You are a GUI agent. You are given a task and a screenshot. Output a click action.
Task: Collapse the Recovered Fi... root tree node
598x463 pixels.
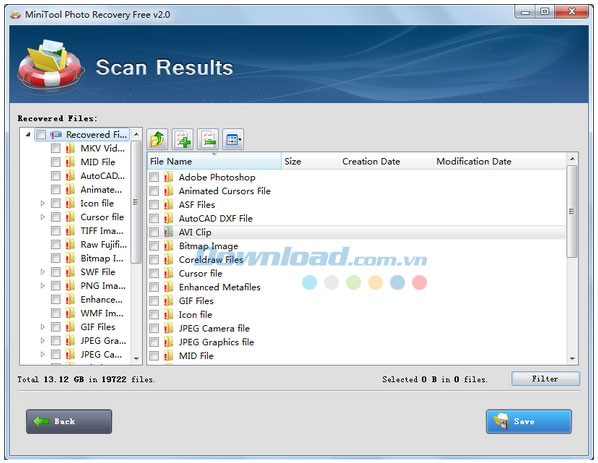tap(28, 134)
